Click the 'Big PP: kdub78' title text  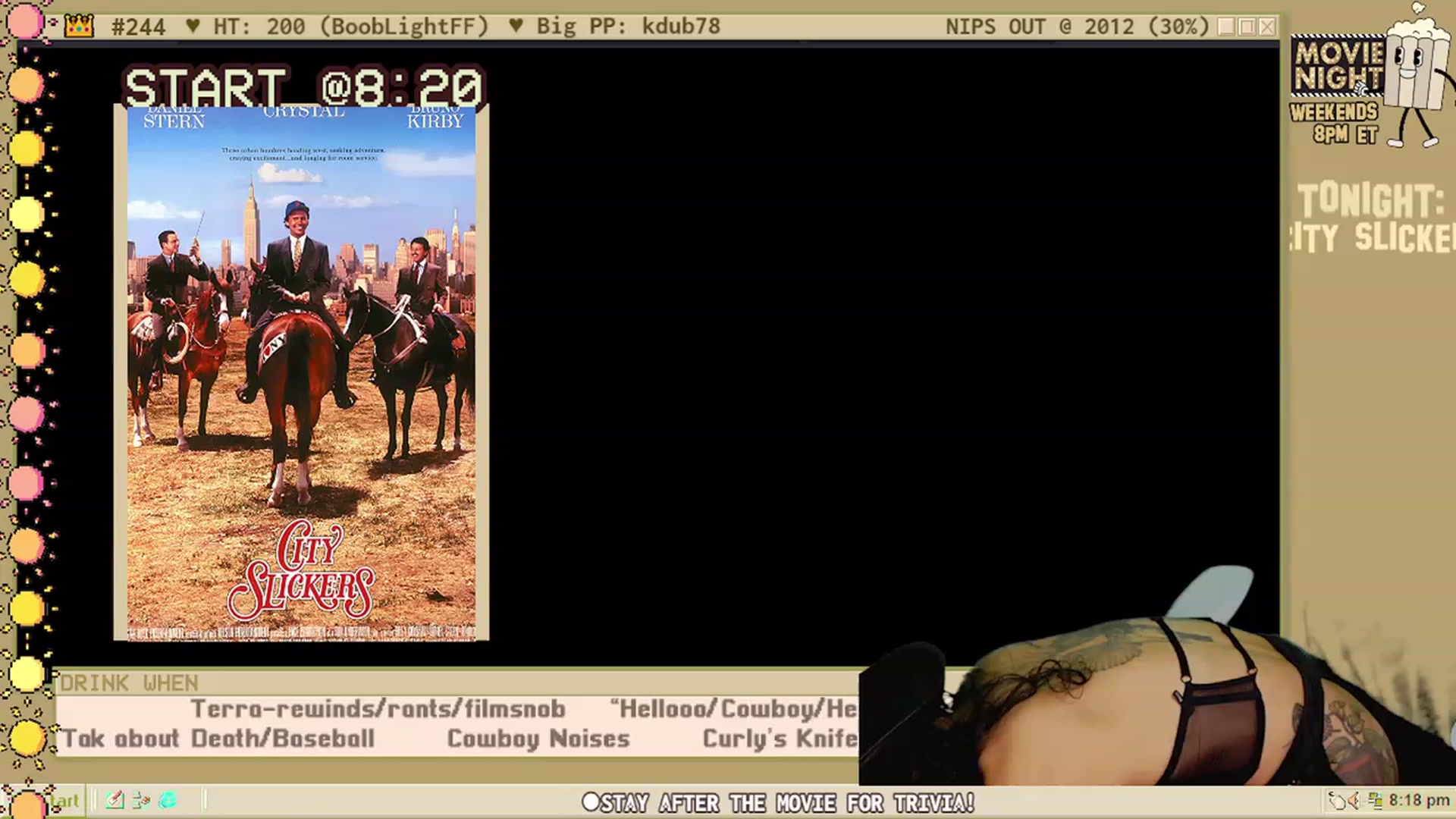click(628, 27)
